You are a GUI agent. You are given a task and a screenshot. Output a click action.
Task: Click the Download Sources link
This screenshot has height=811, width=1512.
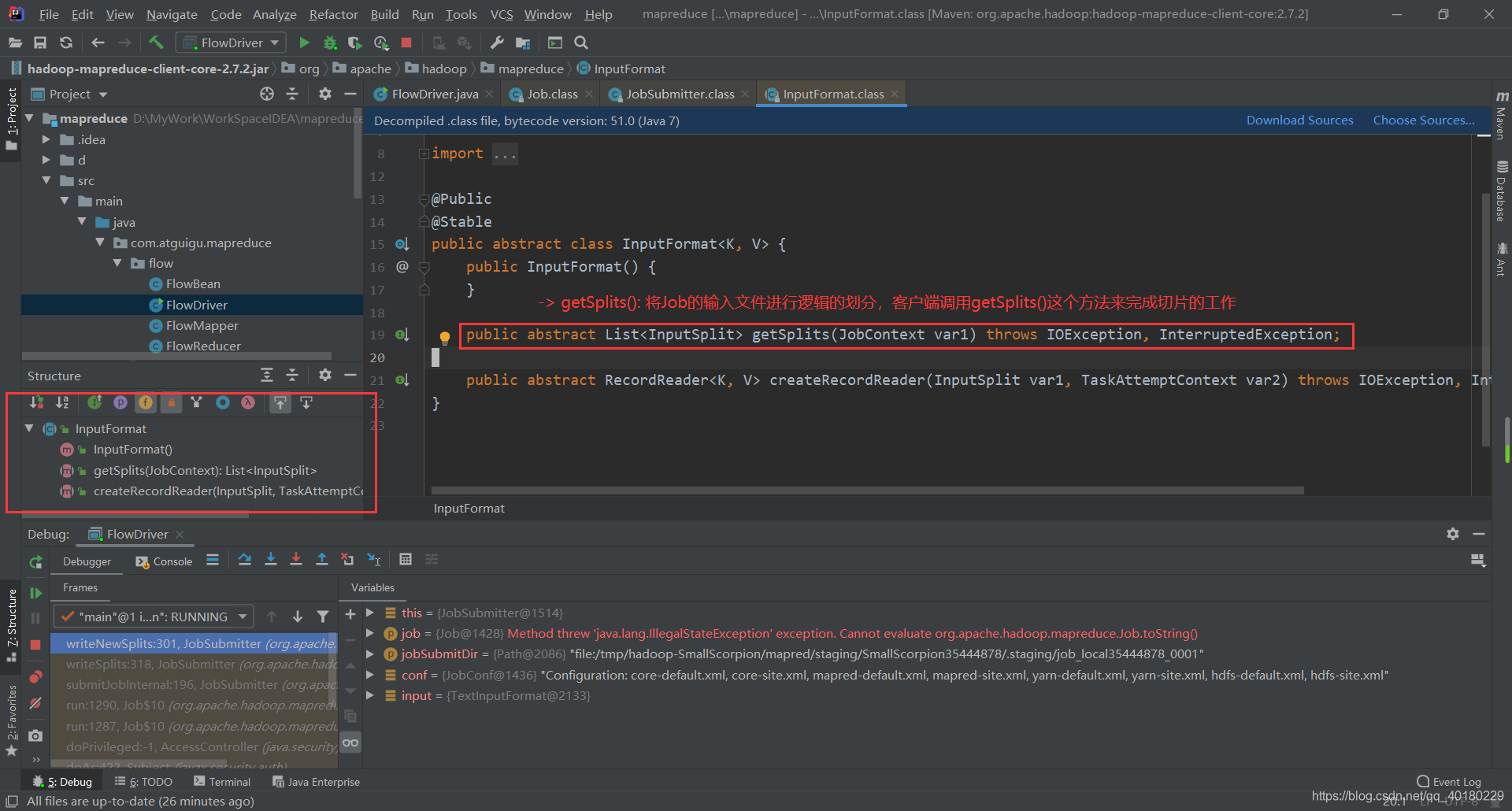tap(1299, 120)
